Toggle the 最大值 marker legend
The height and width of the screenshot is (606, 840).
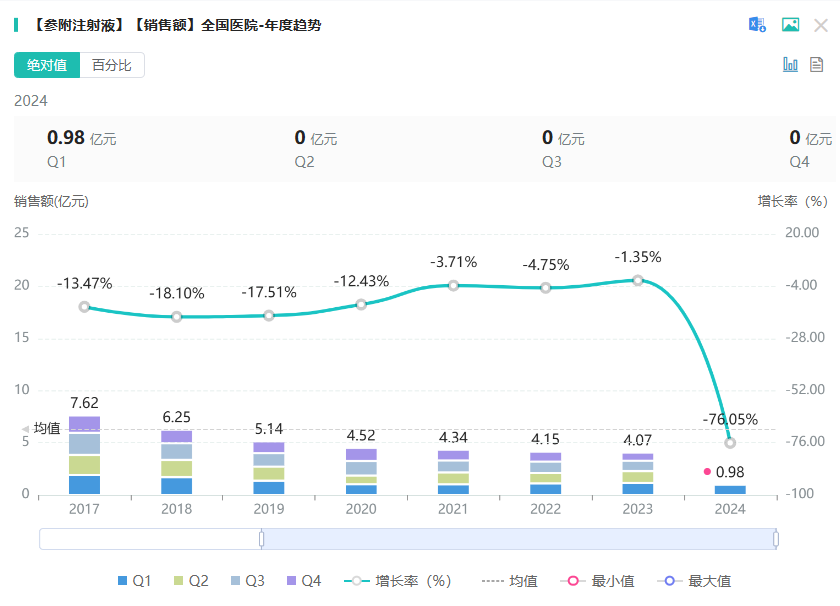pyautogui.click(x=695, y=581)
